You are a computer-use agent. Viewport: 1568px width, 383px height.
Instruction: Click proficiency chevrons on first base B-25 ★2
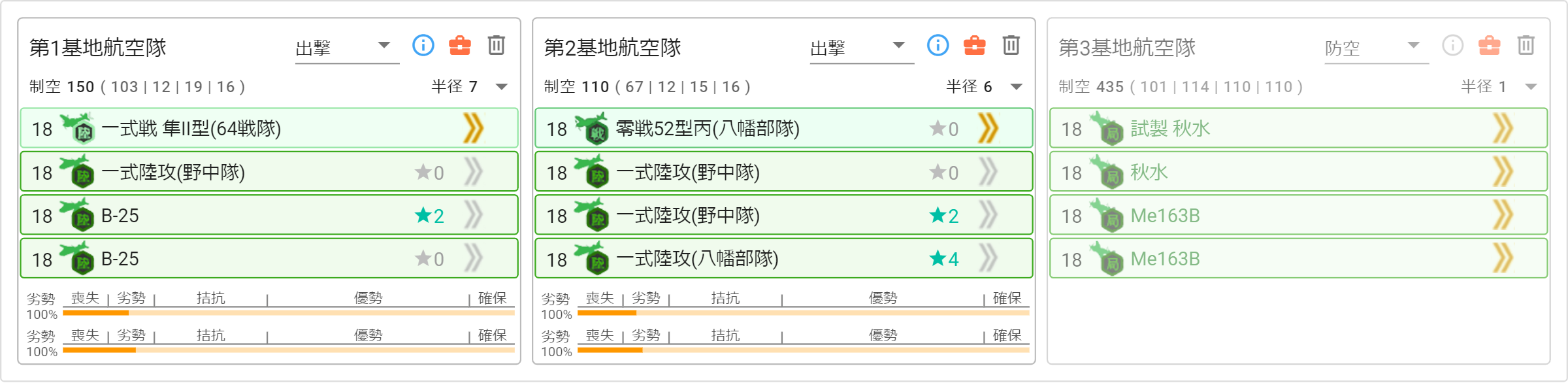474,216
